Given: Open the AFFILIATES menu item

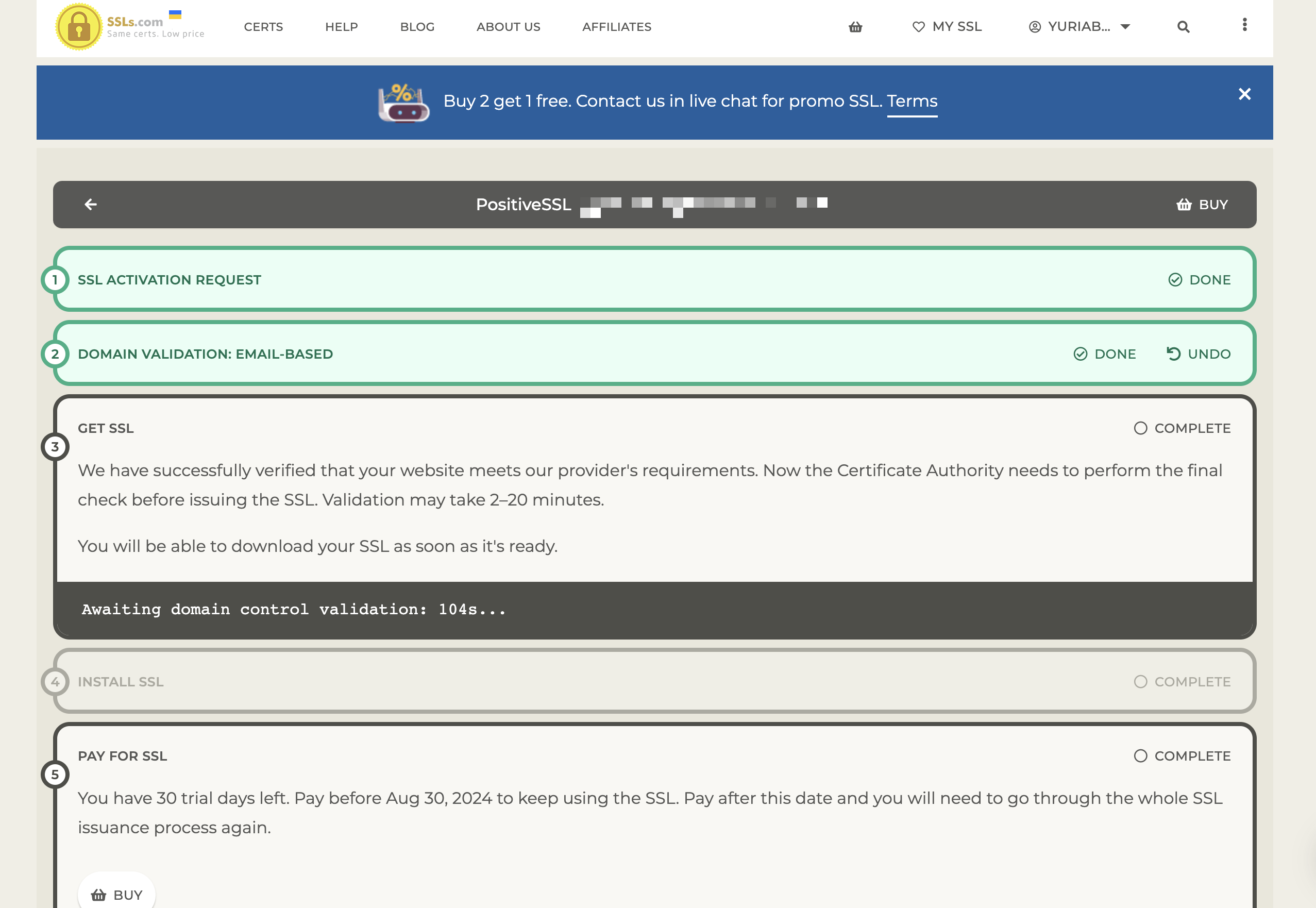Looking at the screenshot, I should click(x=616, y=27).
